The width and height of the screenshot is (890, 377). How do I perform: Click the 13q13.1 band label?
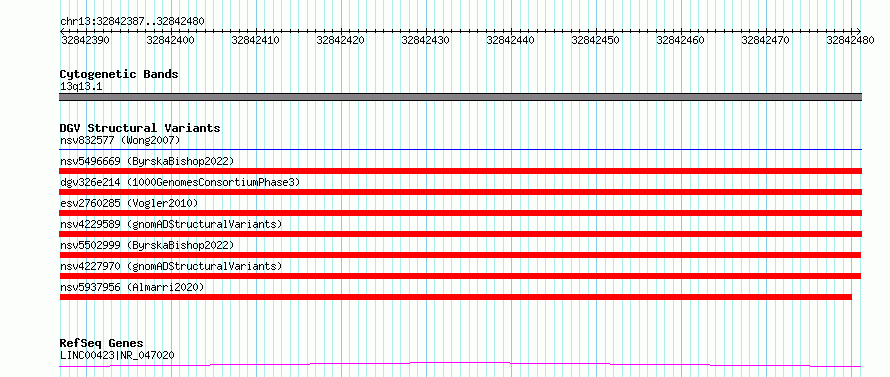[81, 87]
